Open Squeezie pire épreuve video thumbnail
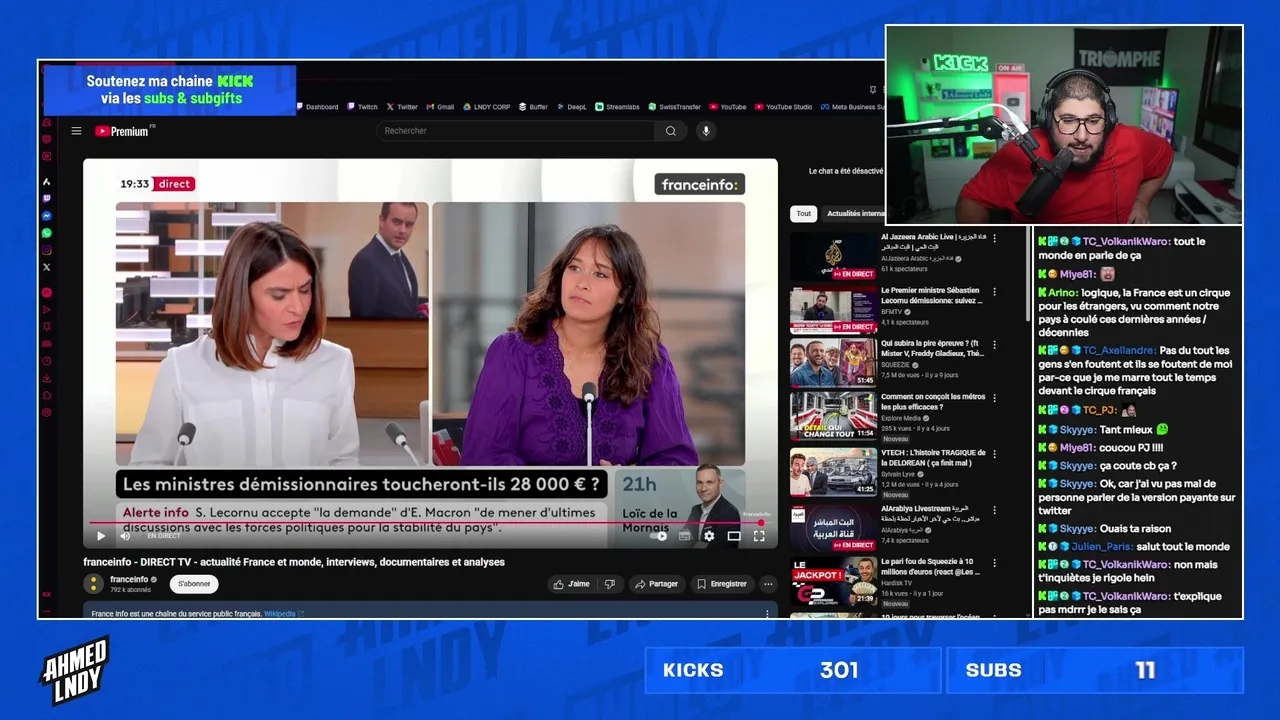Viewport: 1280px width, 720px height. pyautogui.click(x=834, y=362)
